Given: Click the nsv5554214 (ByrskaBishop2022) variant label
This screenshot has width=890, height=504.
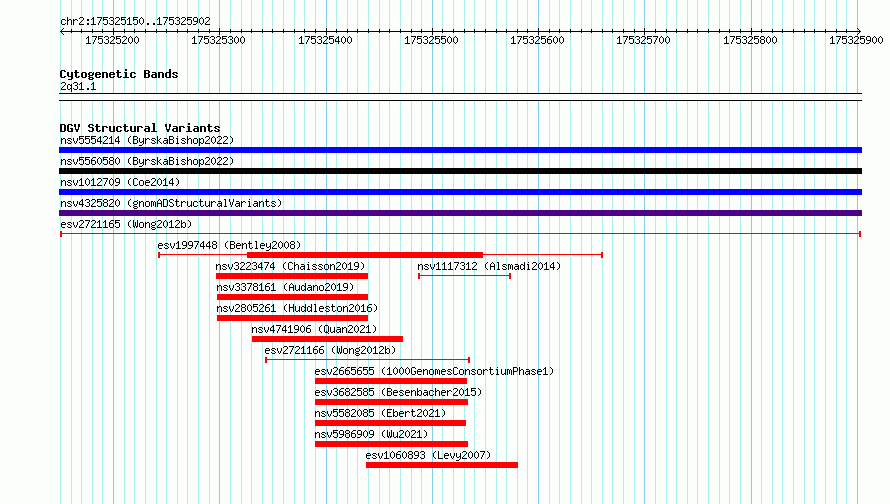Looking at the screenshot, I should click(x=147, y=140).
